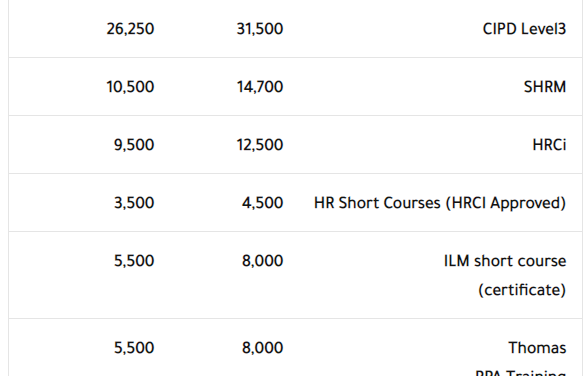
Task: Click the 4,500 price value
Action: [x=262, y=203]
